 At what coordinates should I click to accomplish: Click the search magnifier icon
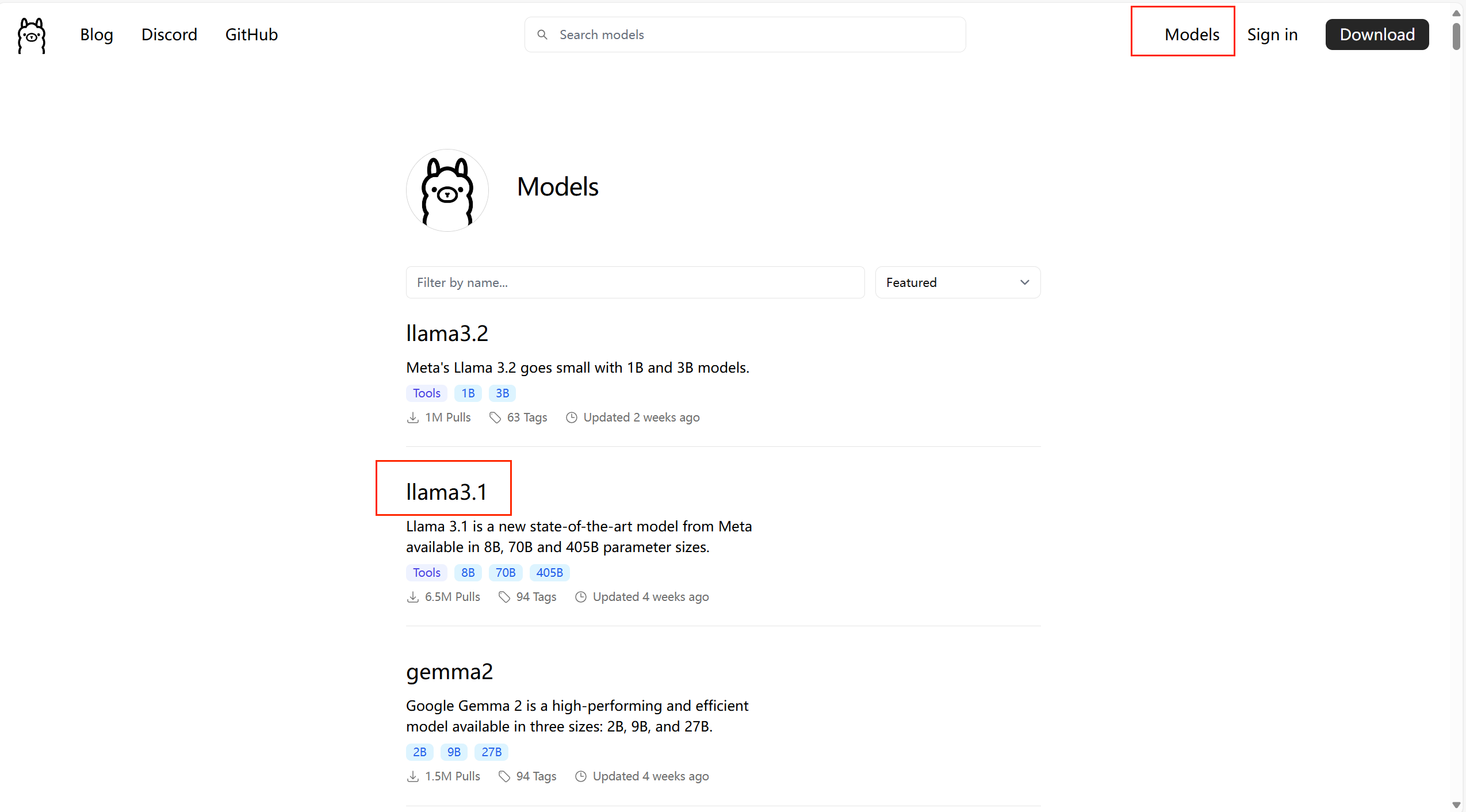(542, 35)
